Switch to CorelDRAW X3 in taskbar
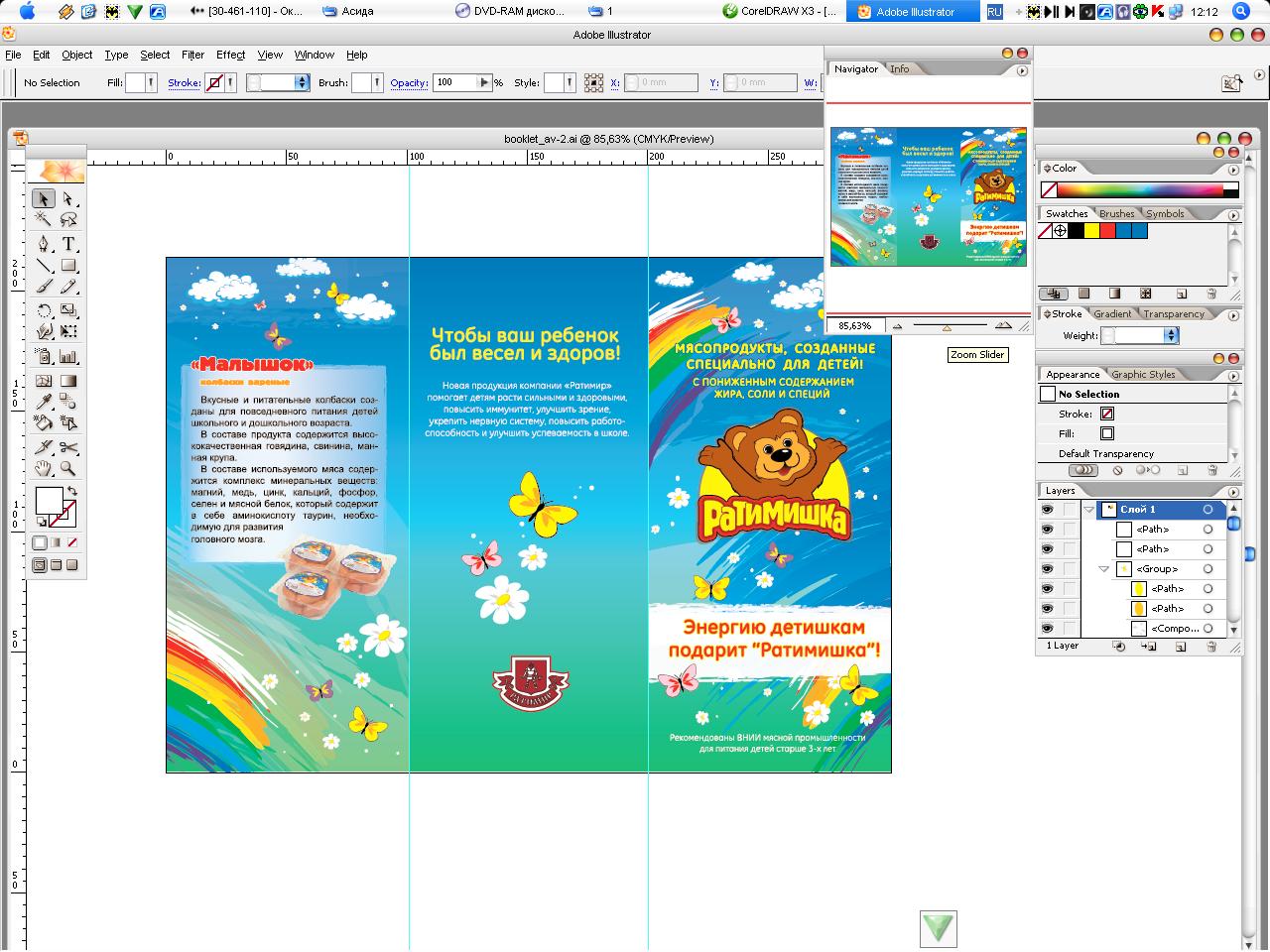Image resolution: width=1270 pixels, height=952 pixels. pos(779,12)
